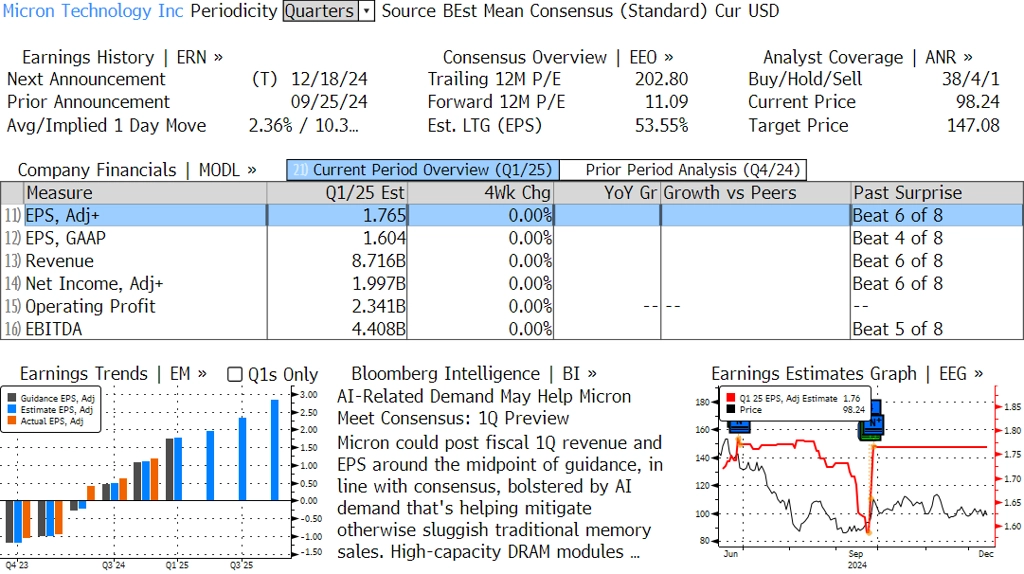Click the blue earnings marker near September
1024x574 pixels.
[x=873, y=421]
